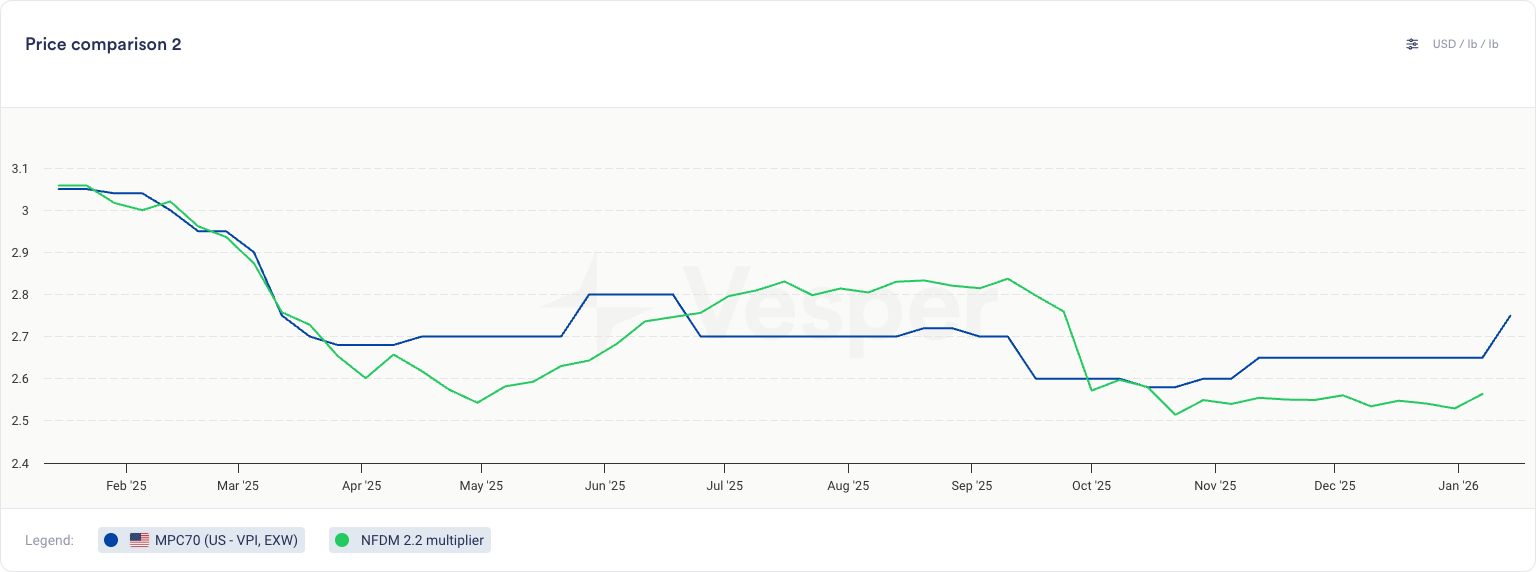
Task: Click the Jun '25 x-axis label
Action: click(604, 486)
